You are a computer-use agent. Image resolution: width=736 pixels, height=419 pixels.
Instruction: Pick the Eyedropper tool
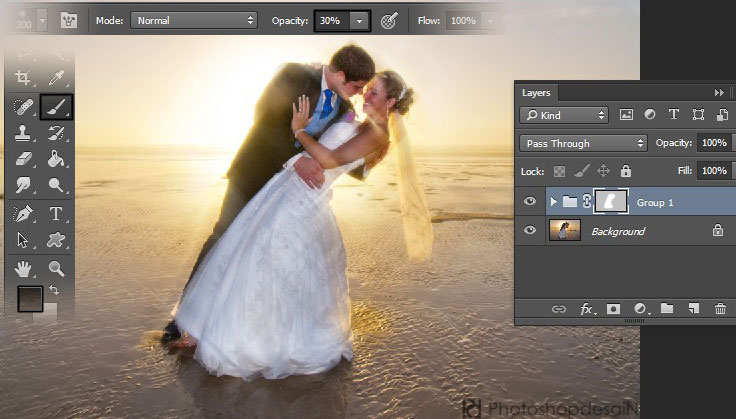click(x=56, y=77)
